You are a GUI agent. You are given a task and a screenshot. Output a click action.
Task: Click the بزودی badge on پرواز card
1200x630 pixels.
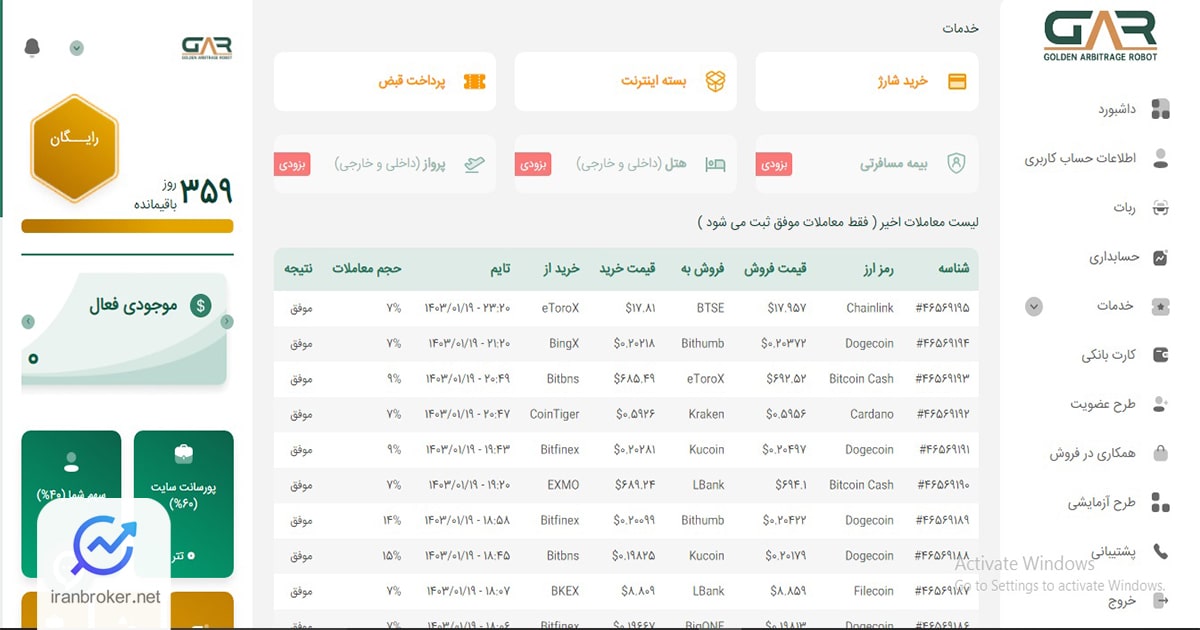coord(292,164)
